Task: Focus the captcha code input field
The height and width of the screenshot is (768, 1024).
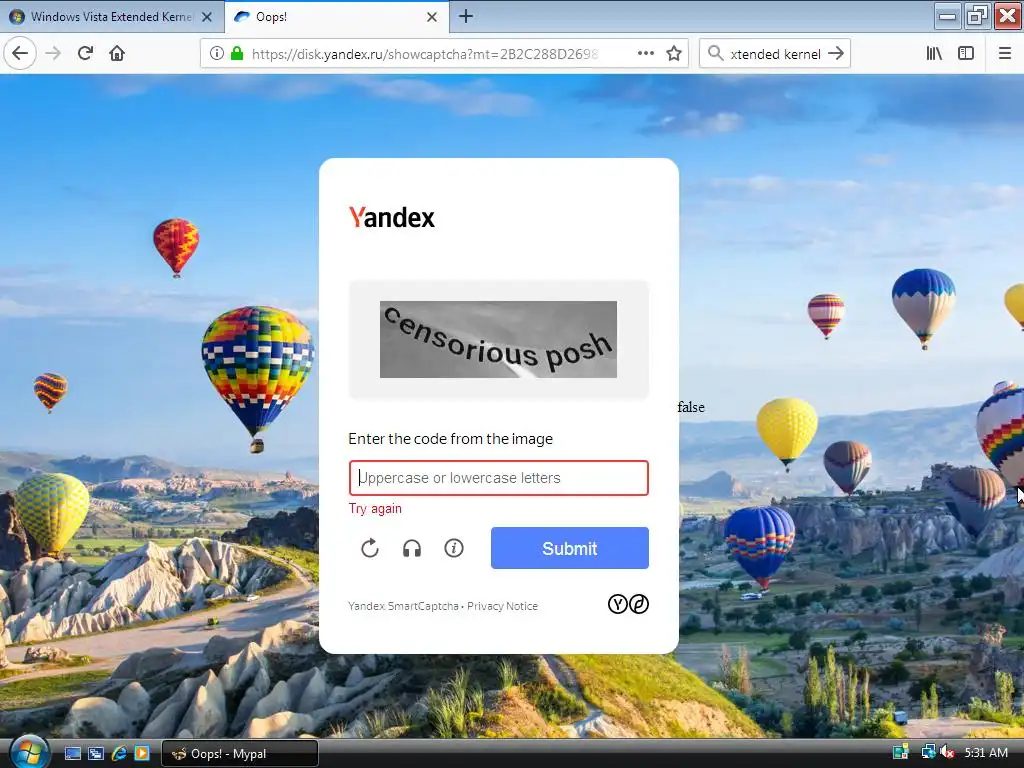Action: click(x=498, y=478)
